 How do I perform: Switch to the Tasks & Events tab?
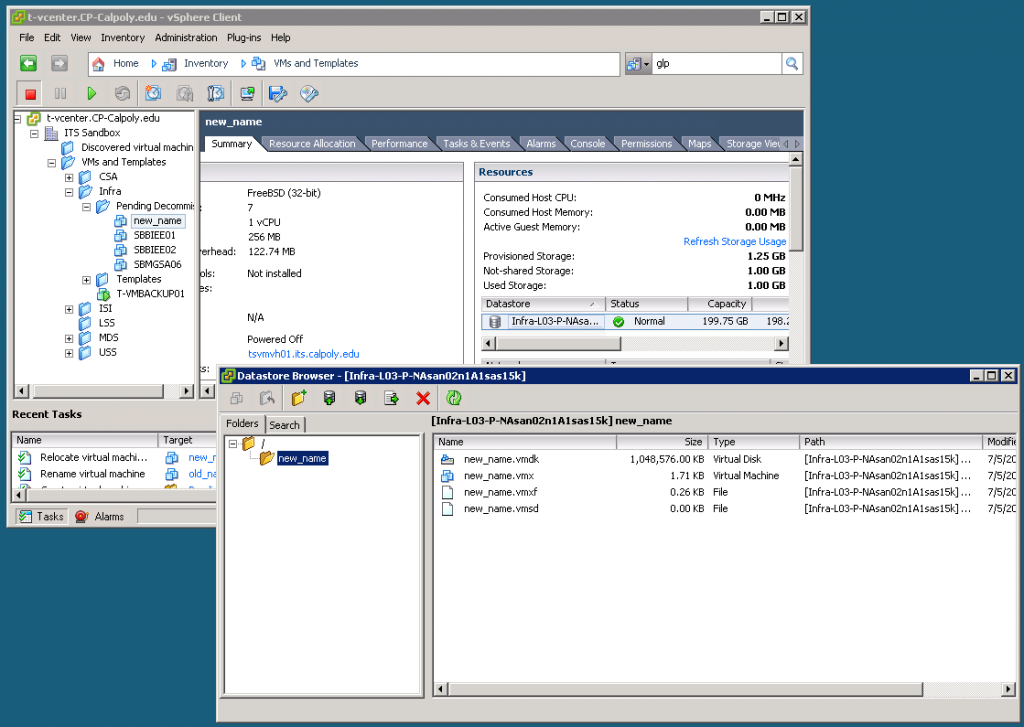click(x=476, y=144)
